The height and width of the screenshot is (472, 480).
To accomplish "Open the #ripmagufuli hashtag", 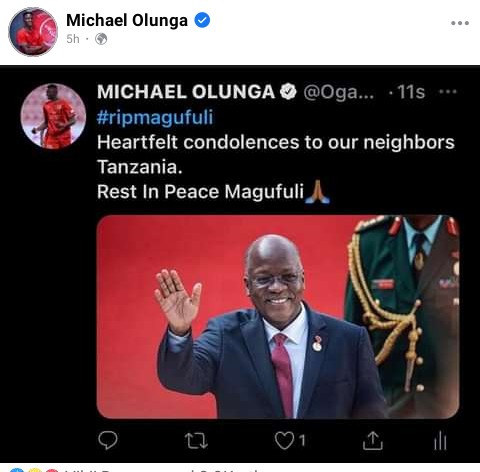I will point(155,118).
